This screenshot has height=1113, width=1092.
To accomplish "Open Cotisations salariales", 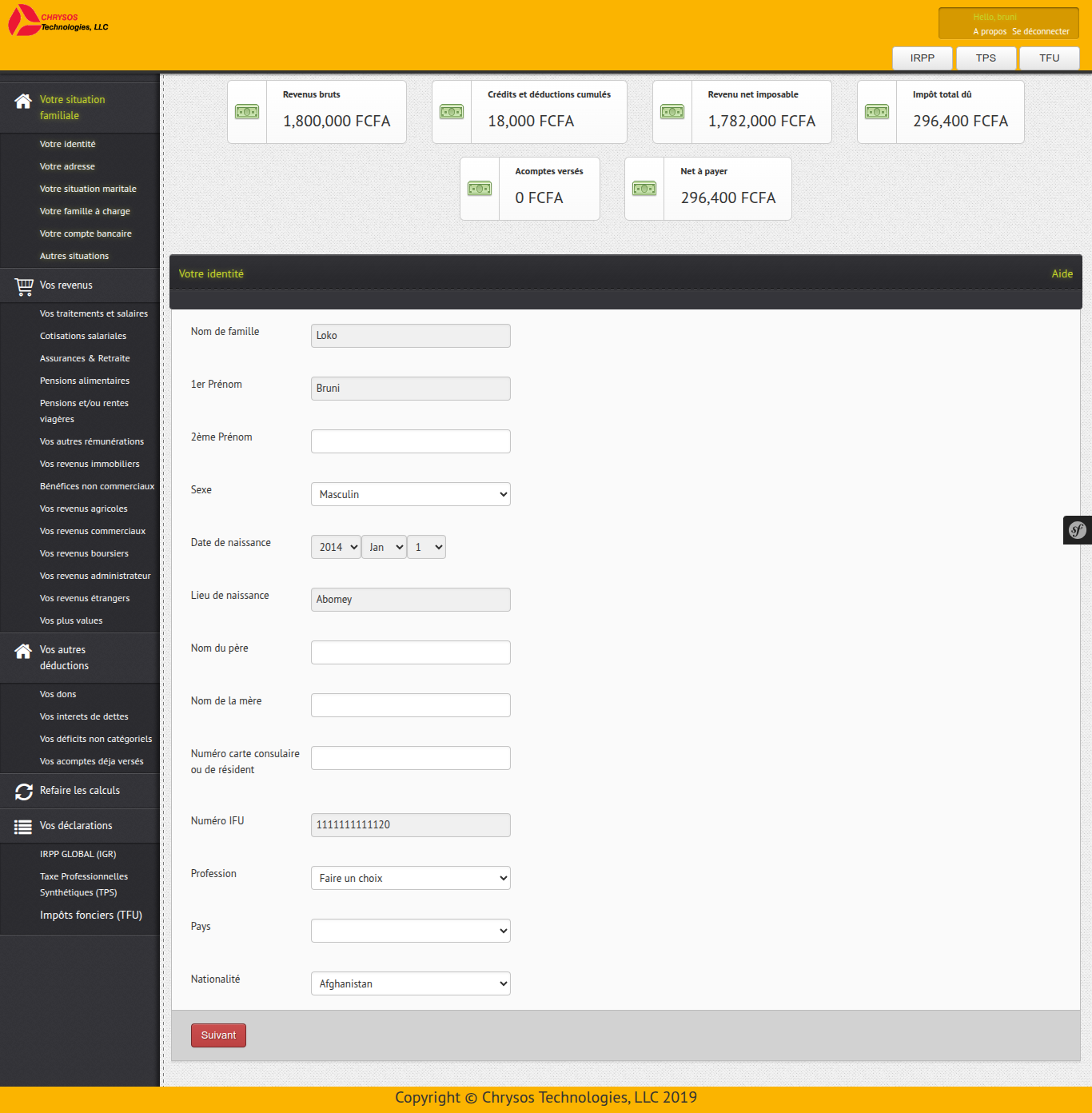I will coord(83,336).
